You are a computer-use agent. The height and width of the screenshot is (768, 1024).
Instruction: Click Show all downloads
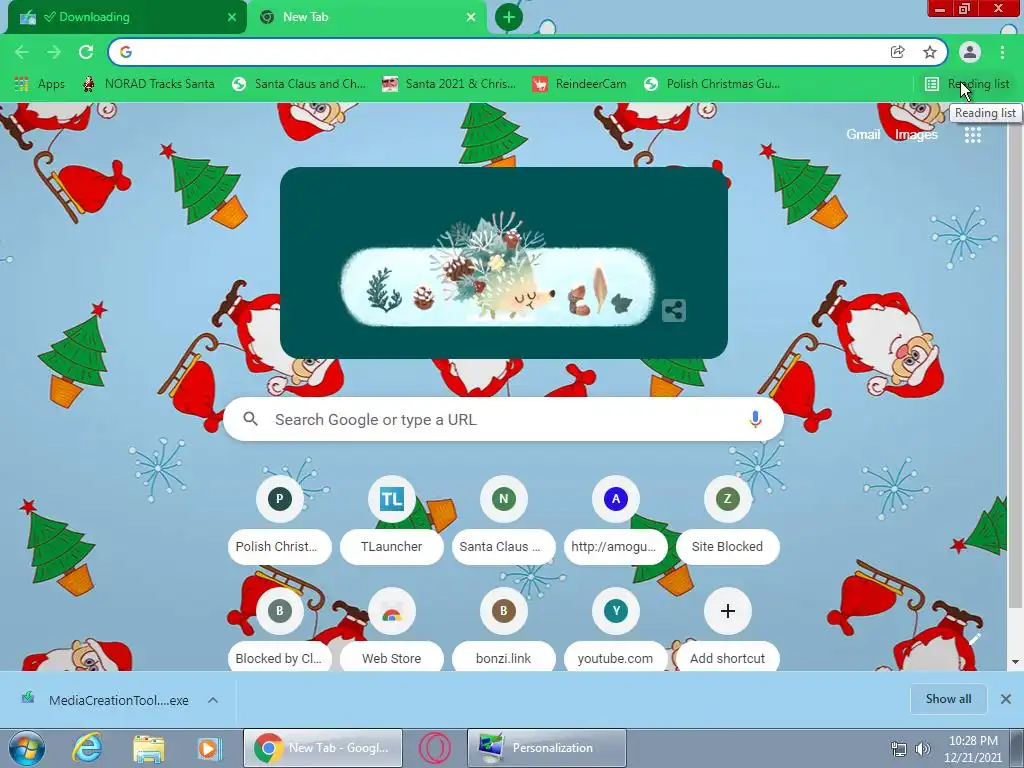click(x=948, y=699)
